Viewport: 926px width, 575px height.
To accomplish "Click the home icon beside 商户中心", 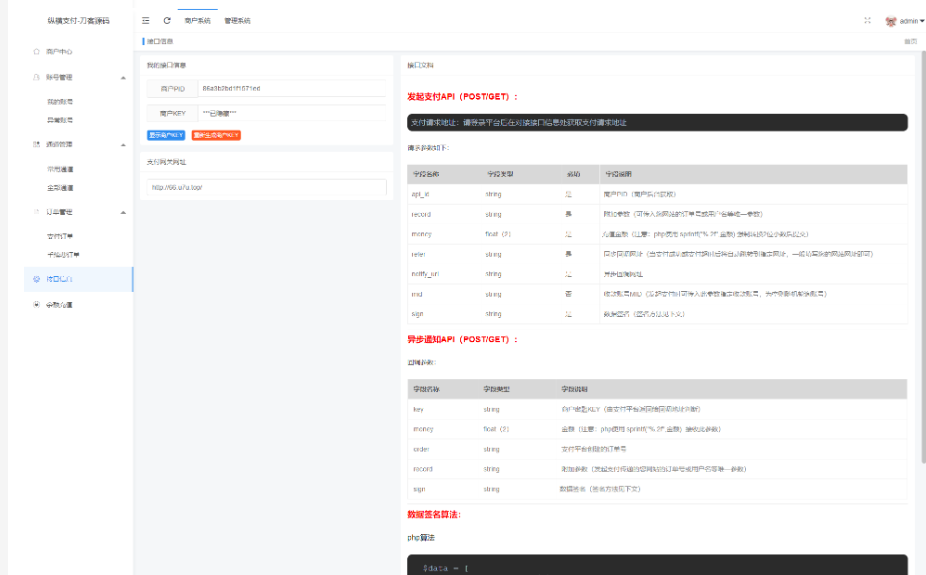I will pos(37,51).
